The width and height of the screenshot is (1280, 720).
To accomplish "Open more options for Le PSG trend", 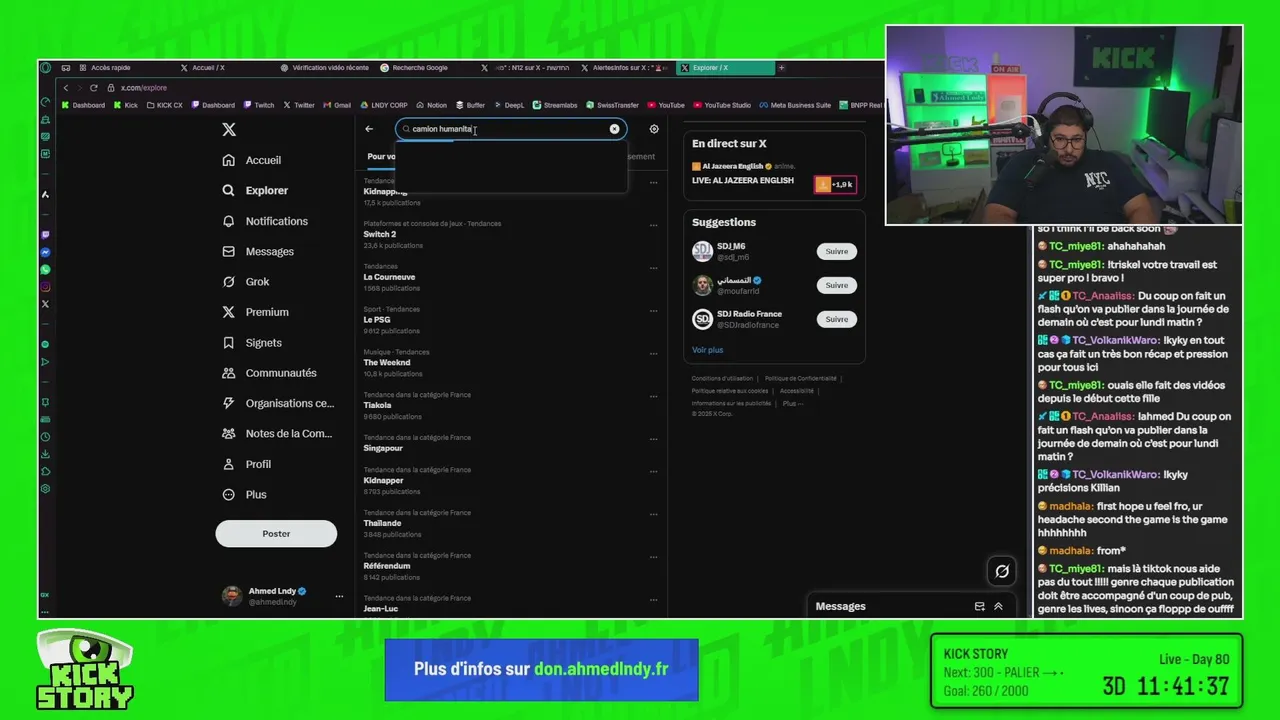I will [x=654, y=311].
